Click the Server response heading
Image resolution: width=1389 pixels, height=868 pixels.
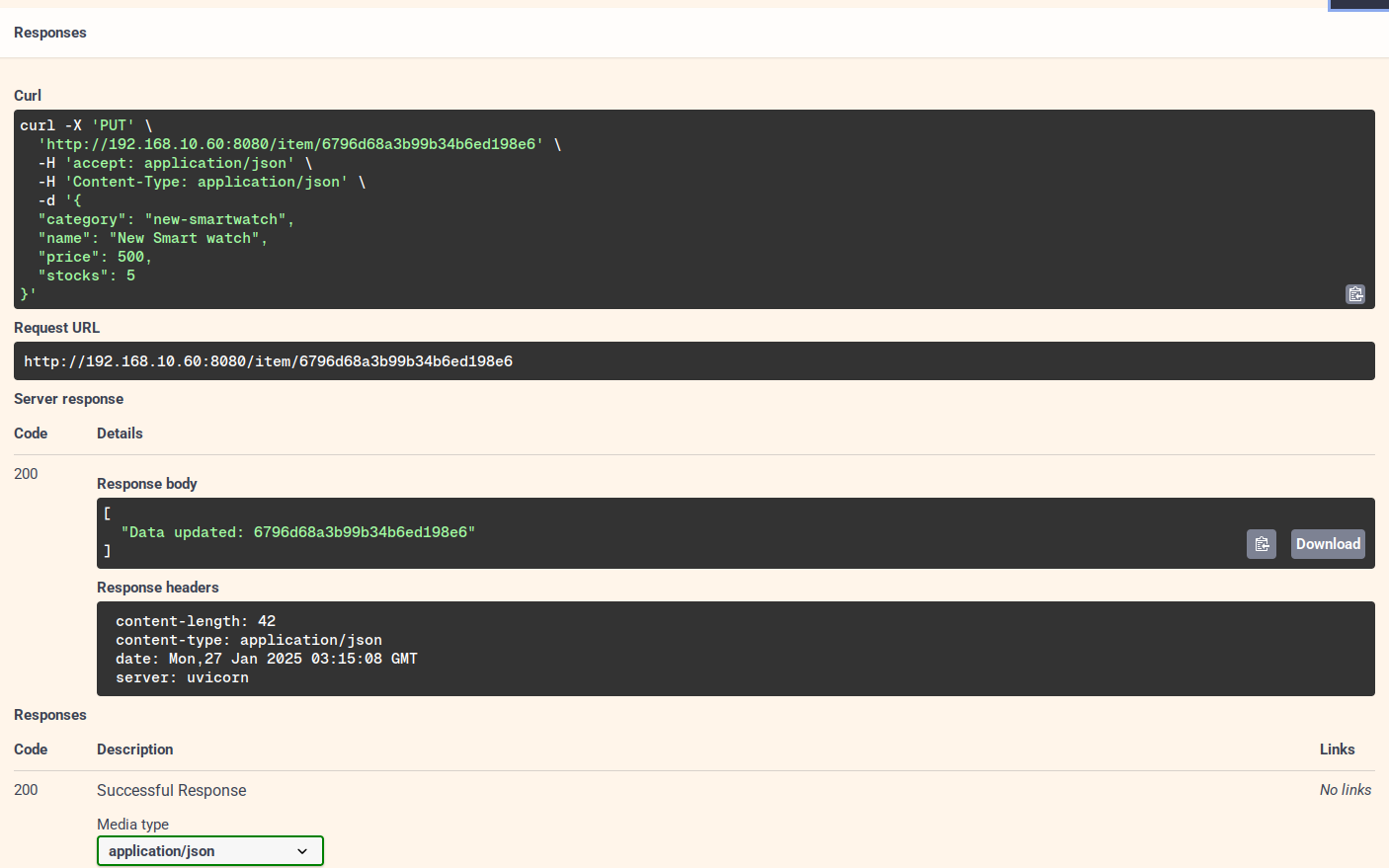(x=68, y=399)
